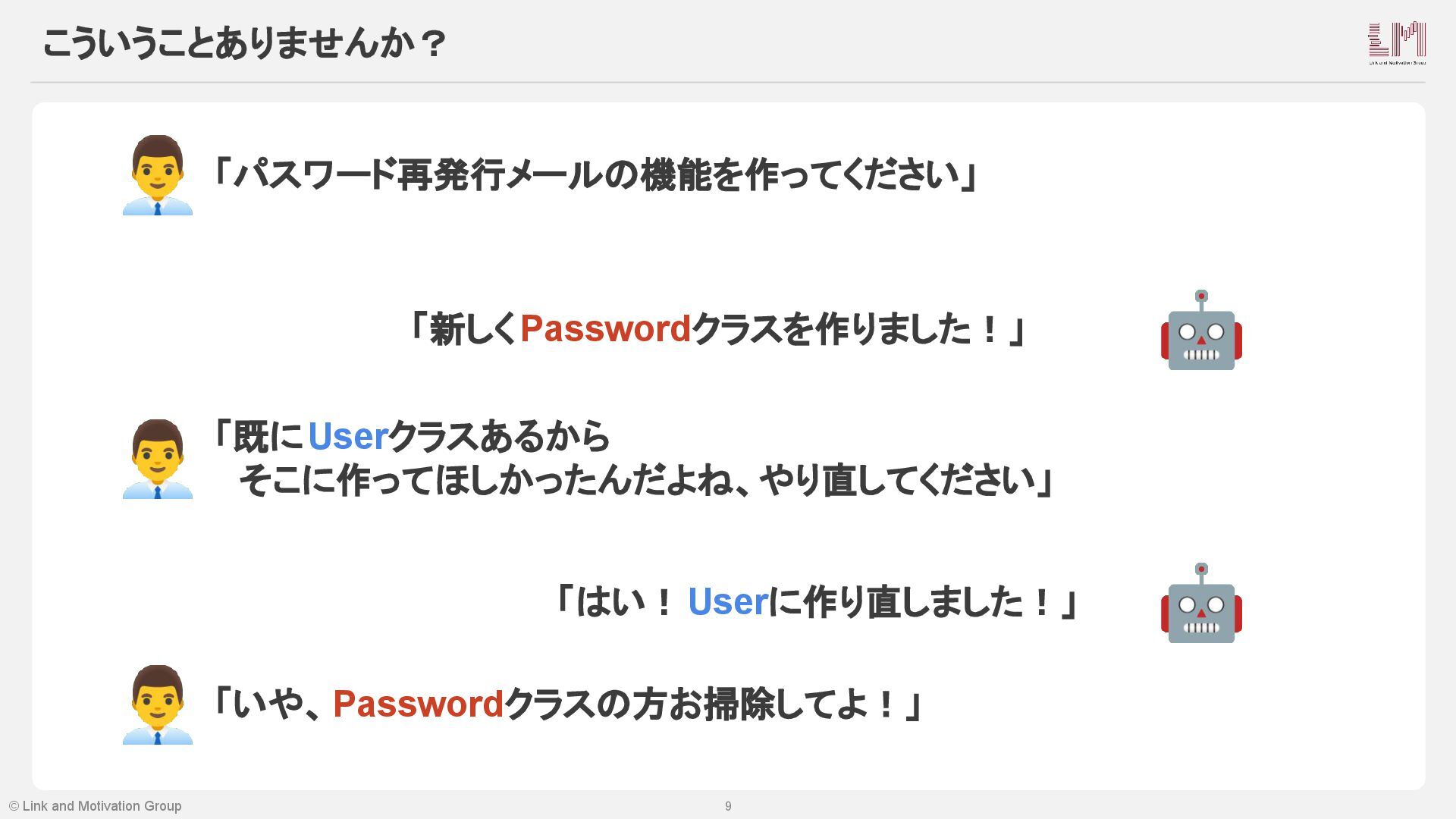Image resolution: width=1456 pixels, height=819 pixels.
Task: Click the man emoji beside いや、Passwordクラス line
Action: coord(158,705)
